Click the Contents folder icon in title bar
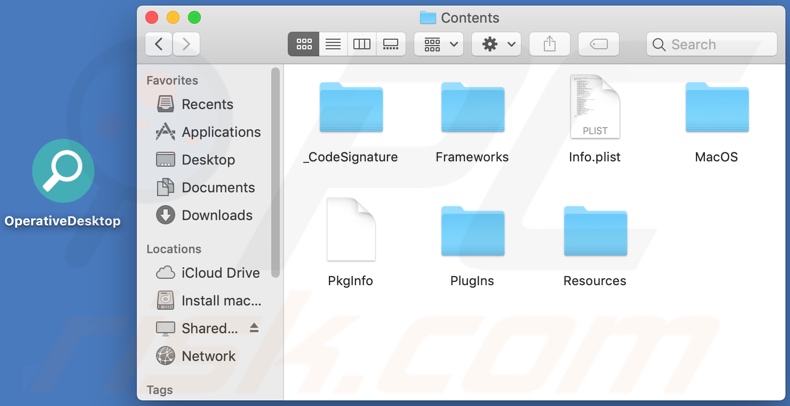Viewport: 790px width, 406px height. click(x=428, y=18)
